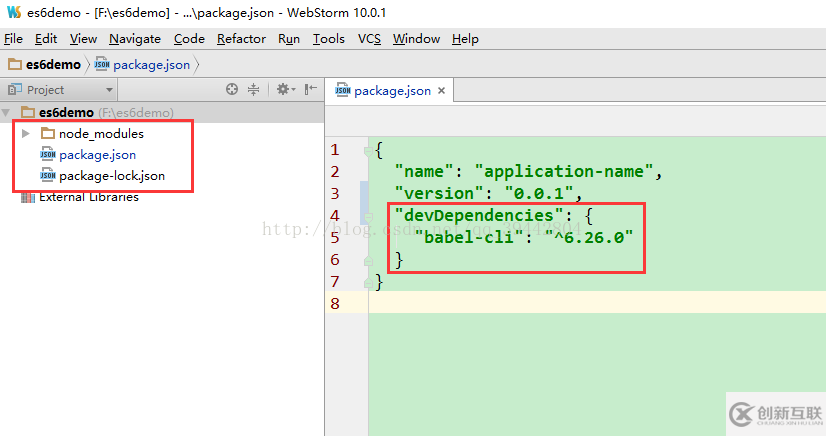
Task: Collapse root object fold marker on line 1
Action: point(368,152)
